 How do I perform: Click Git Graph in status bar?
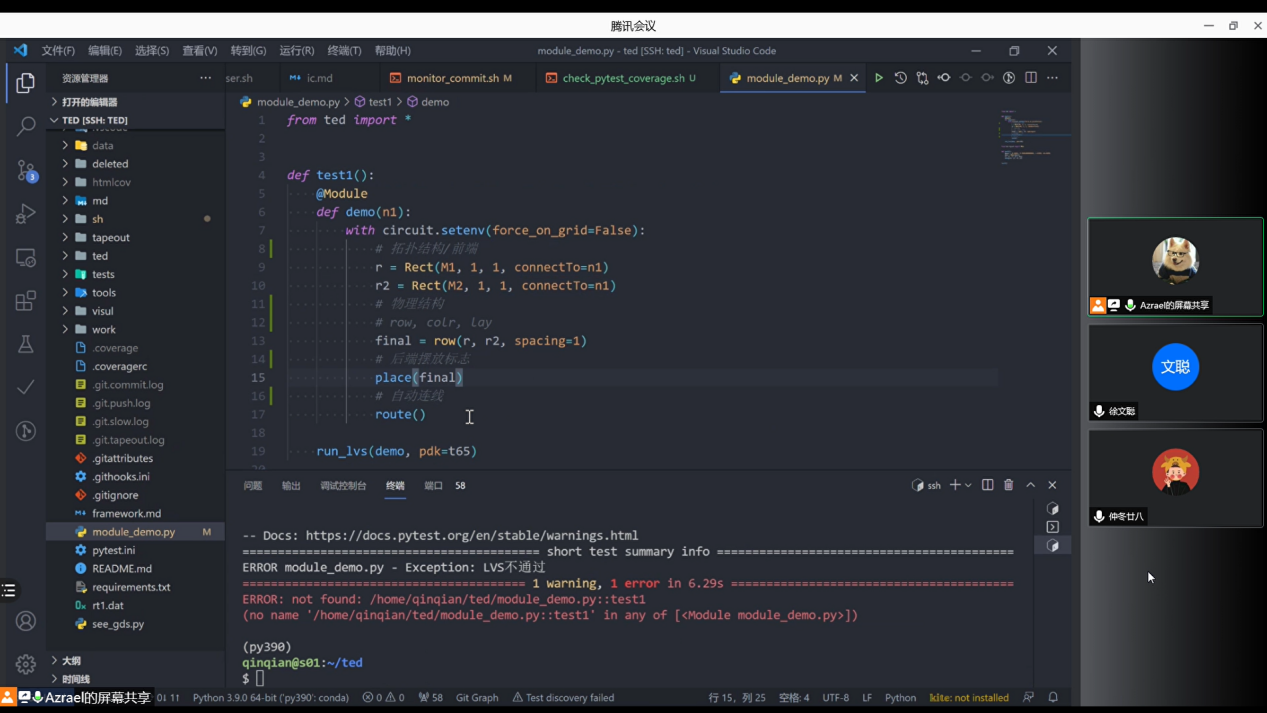477,697
